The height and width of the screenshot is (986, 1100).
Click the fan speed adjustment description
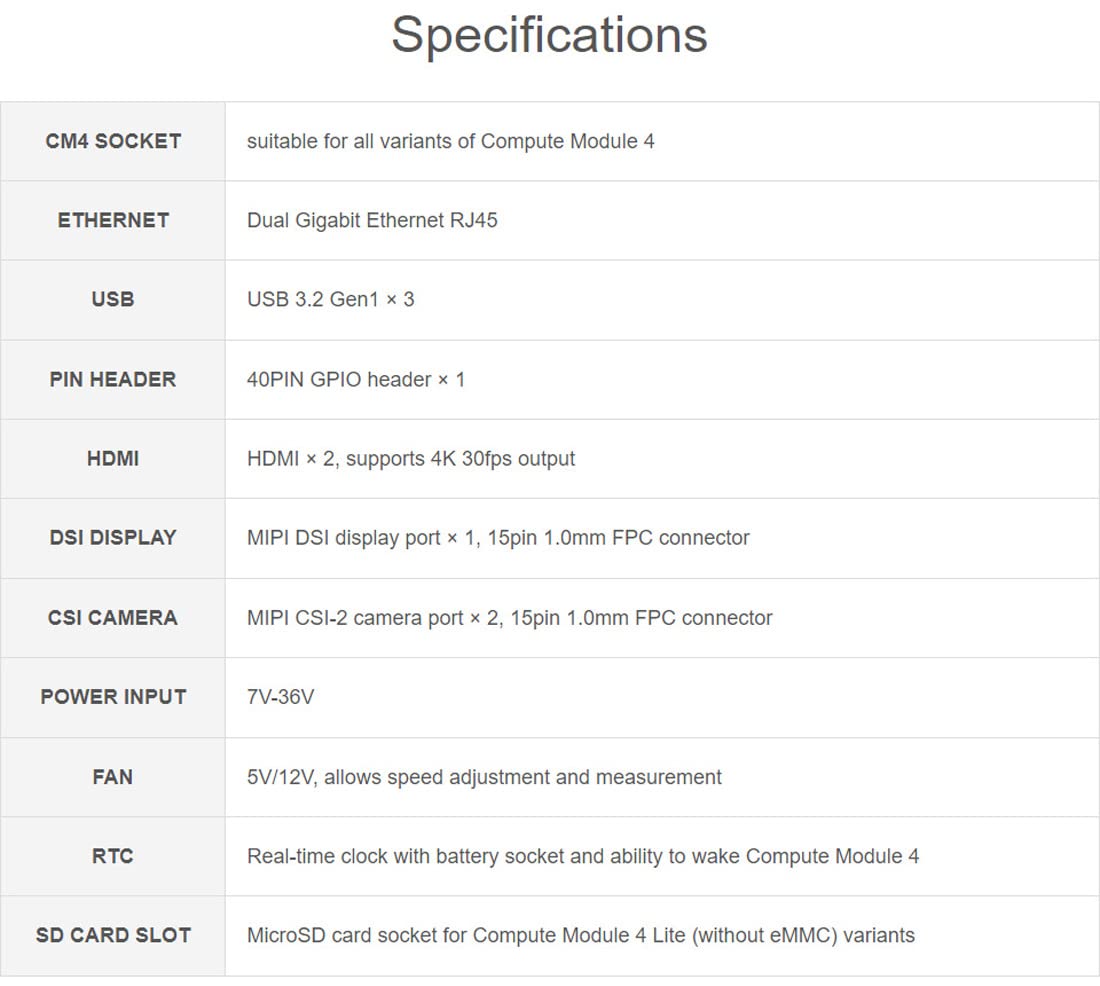pos(484,776)
